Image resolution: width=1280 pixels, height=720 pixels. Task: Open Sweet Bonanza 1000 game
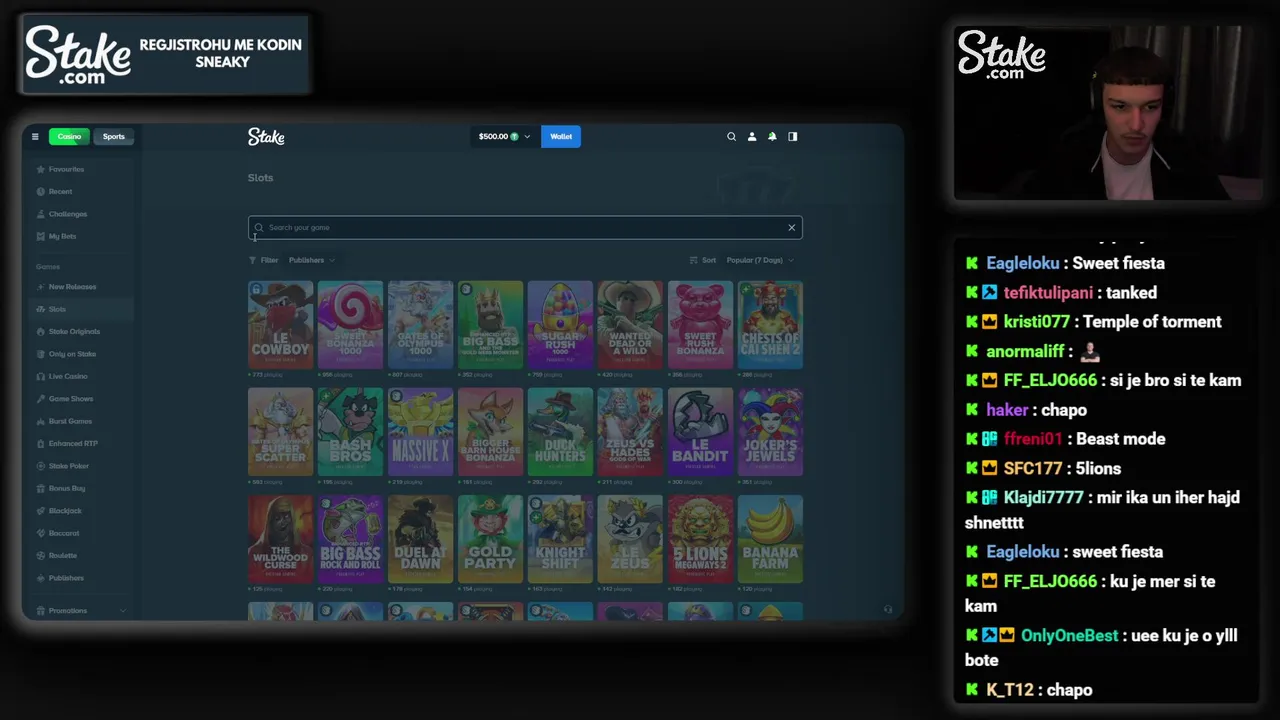350,325
